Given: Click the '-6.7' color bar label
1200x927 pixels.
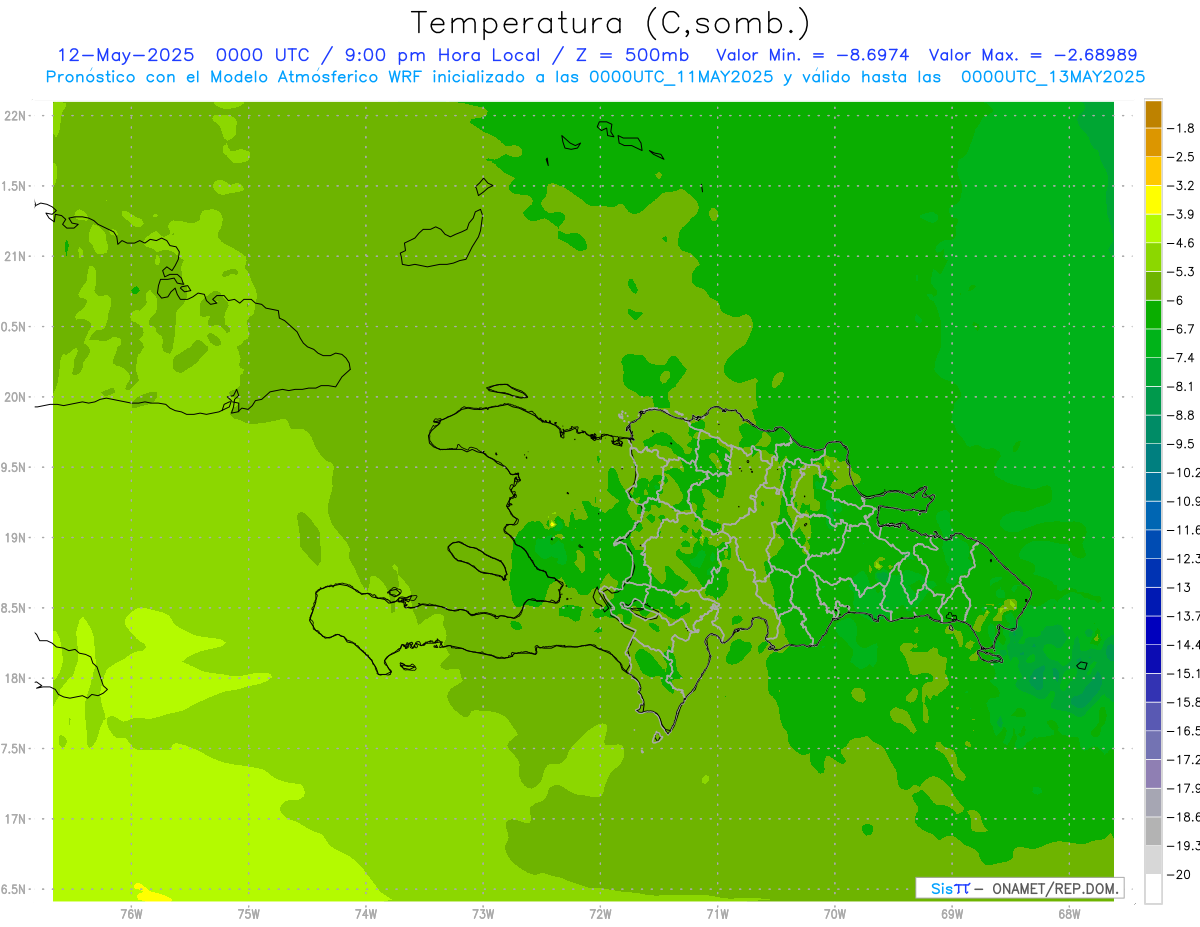Looking at the screenshot, I should (1181, 329).
